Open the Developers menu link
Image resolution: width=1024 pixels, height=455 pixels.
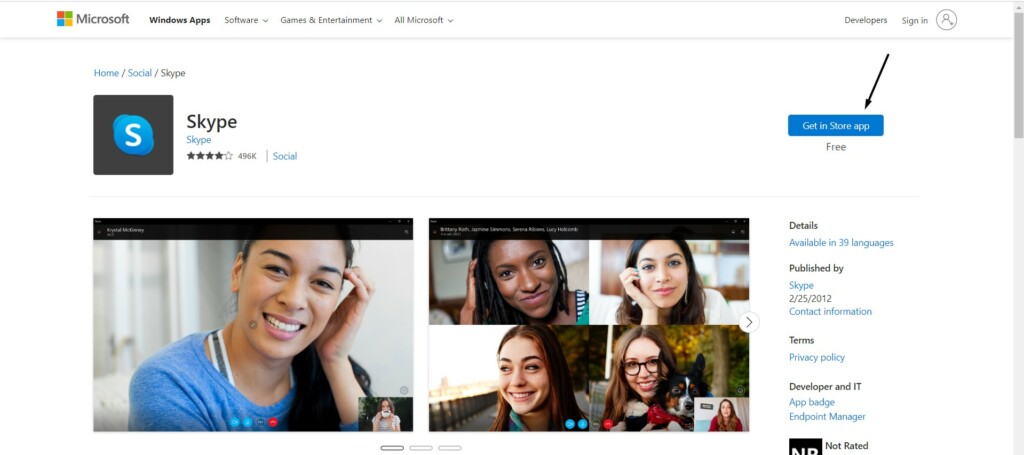pyautogui.click(x=865, y=20)
